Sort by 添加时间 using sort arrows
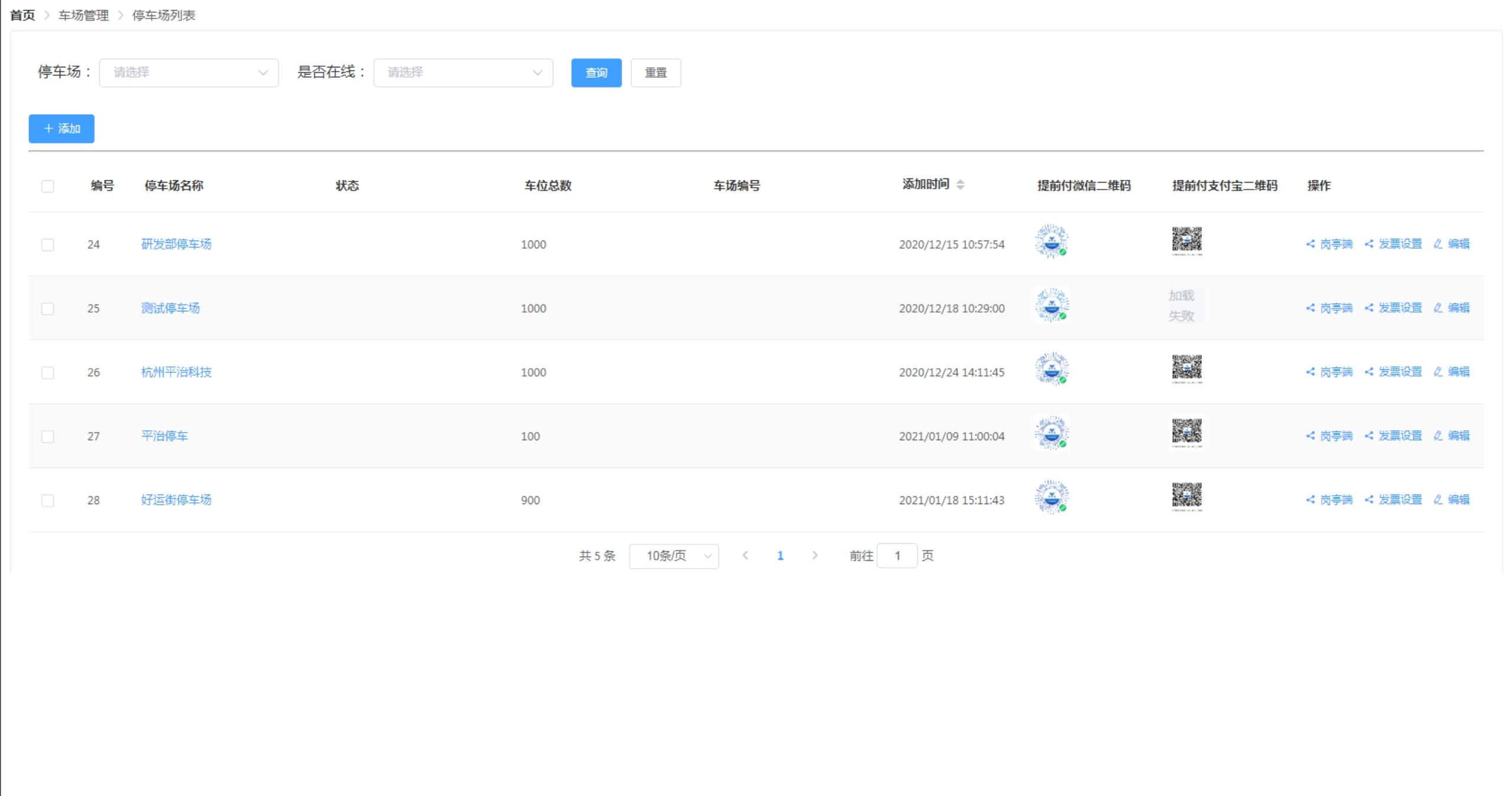This screenshot has width=1512, height=796. coord(960,184)
